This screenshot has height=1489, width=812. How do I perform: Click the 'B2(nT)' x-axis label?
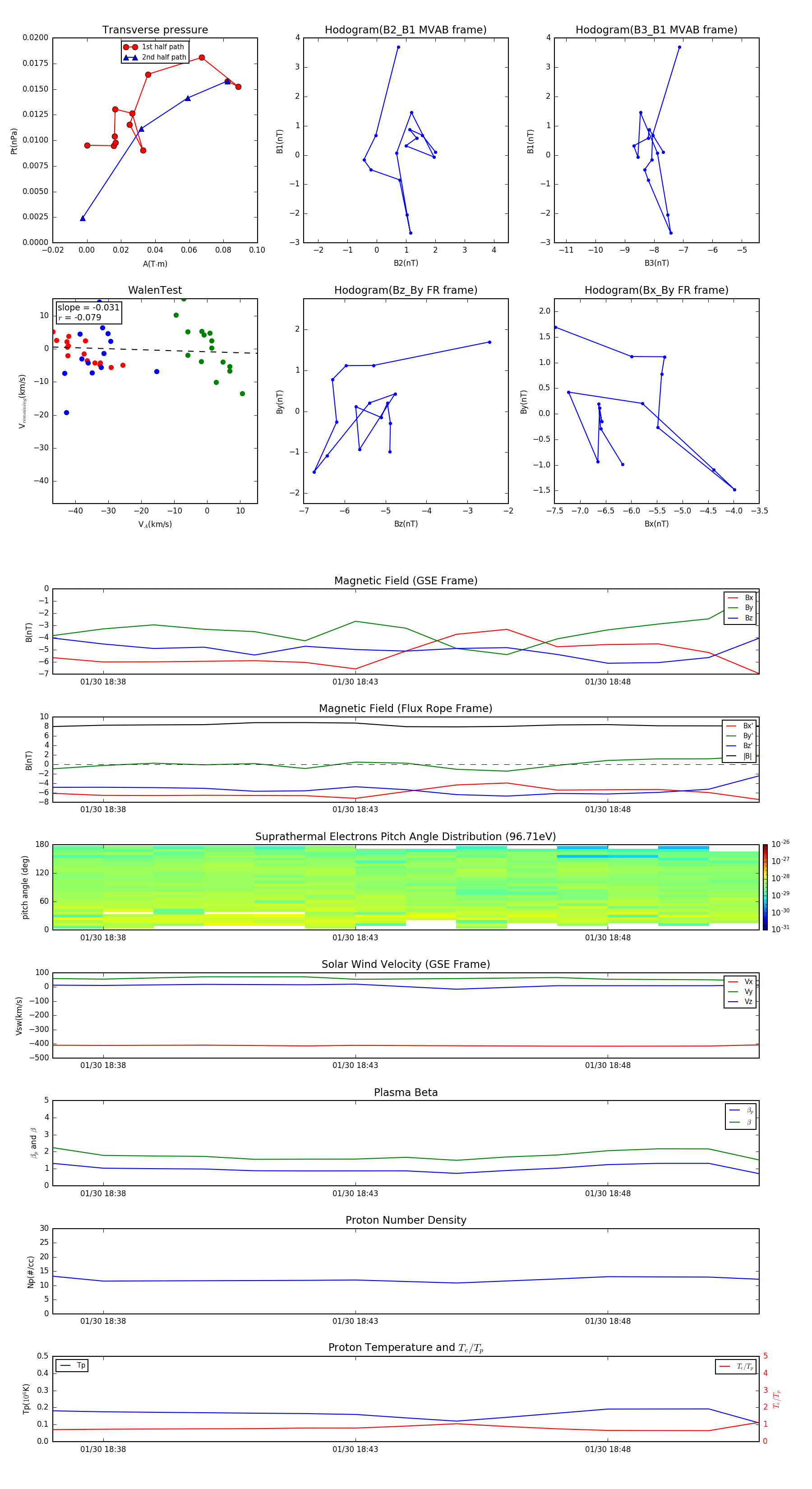pyautogui.click(x=406, y=263)
